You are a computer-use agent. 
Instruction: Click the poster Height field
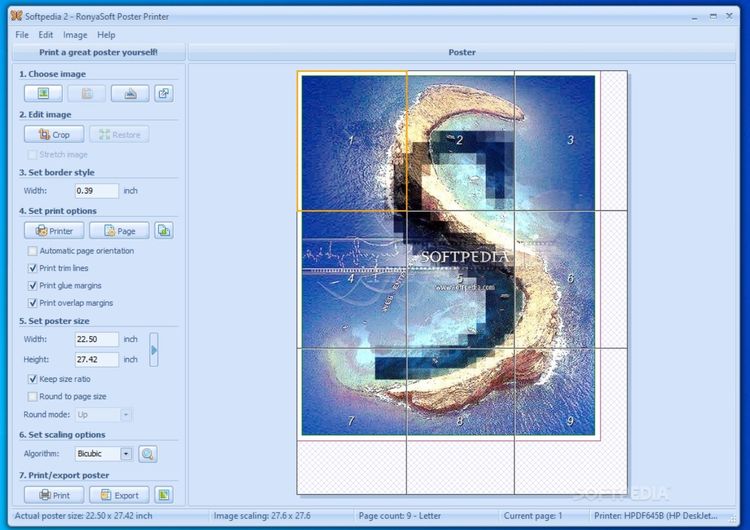[97, 359]
